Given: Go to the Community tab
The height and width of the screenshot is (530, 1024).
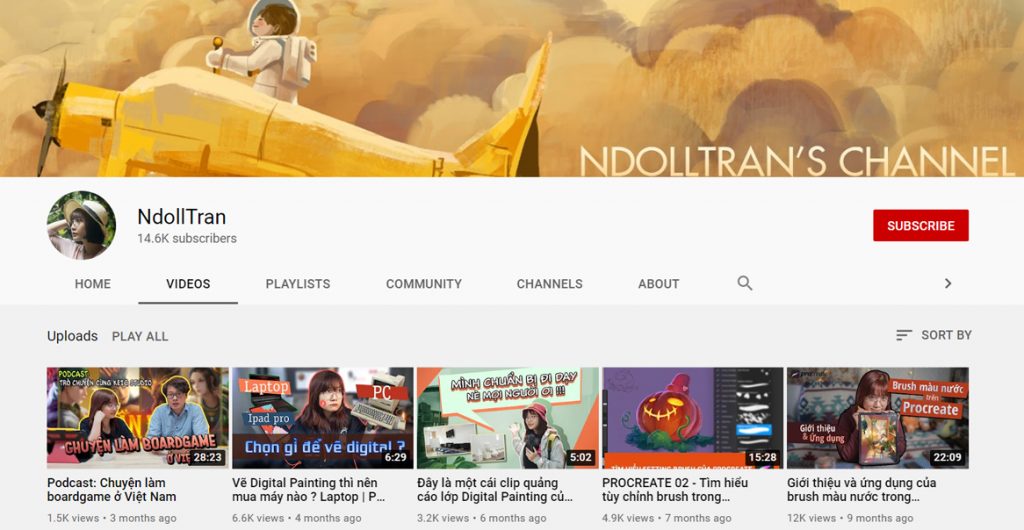Looking at the screenshot, I should point(423,284).
